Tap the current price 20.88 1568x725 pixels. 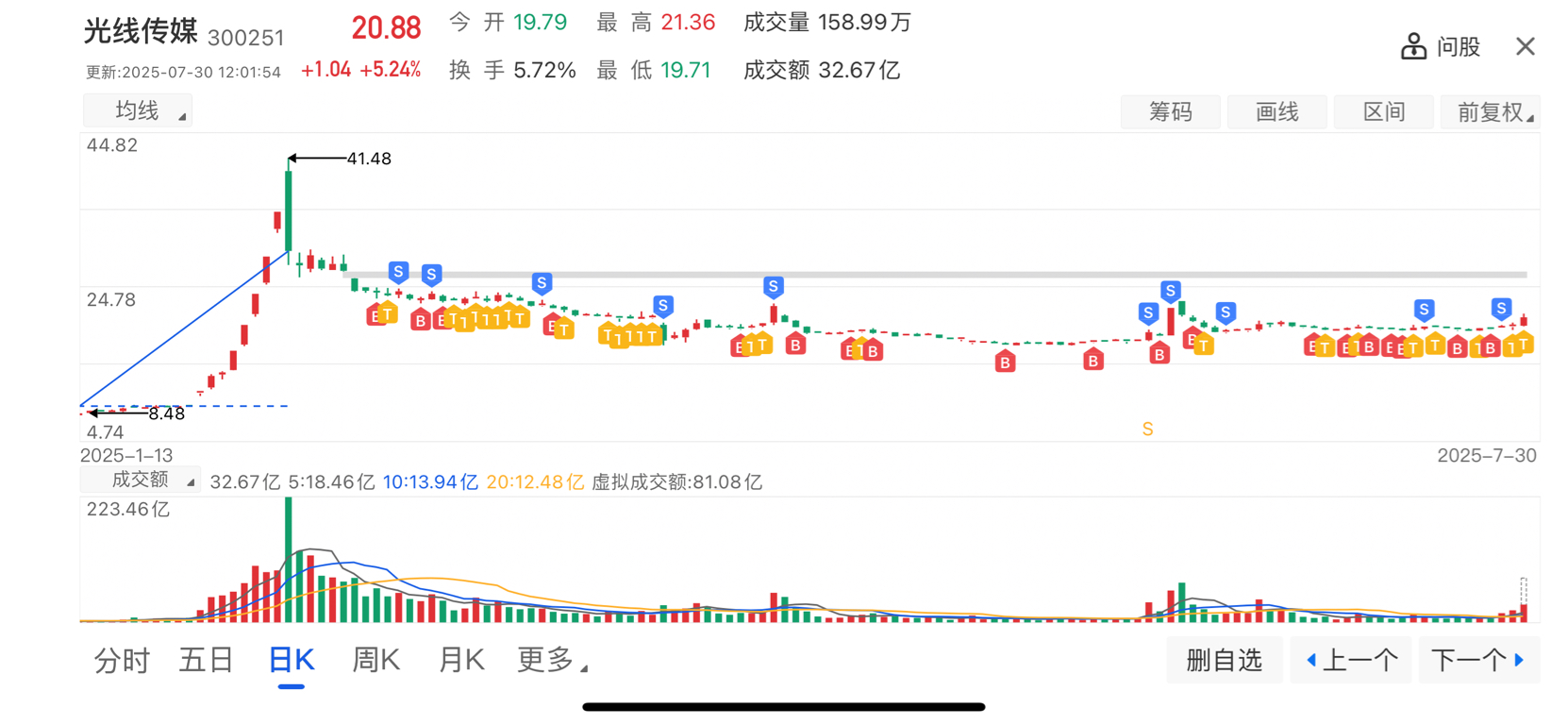[386, 28]
